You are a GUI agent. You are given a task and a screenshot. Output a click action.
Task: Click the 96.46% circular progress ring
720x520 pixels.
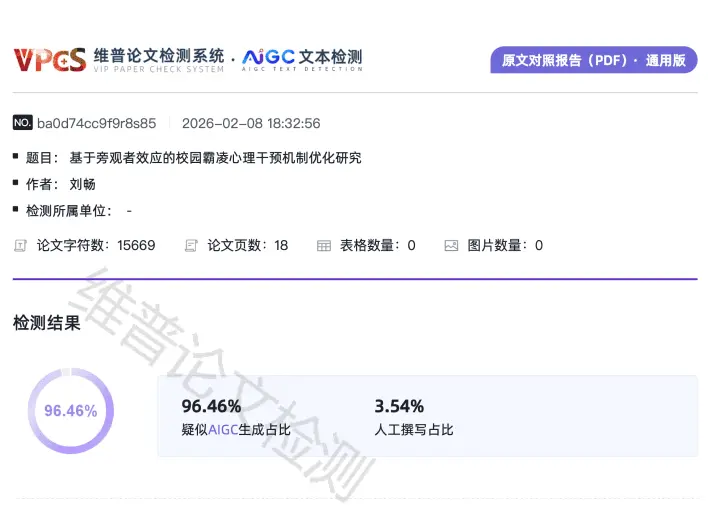(x=71, y=411)
